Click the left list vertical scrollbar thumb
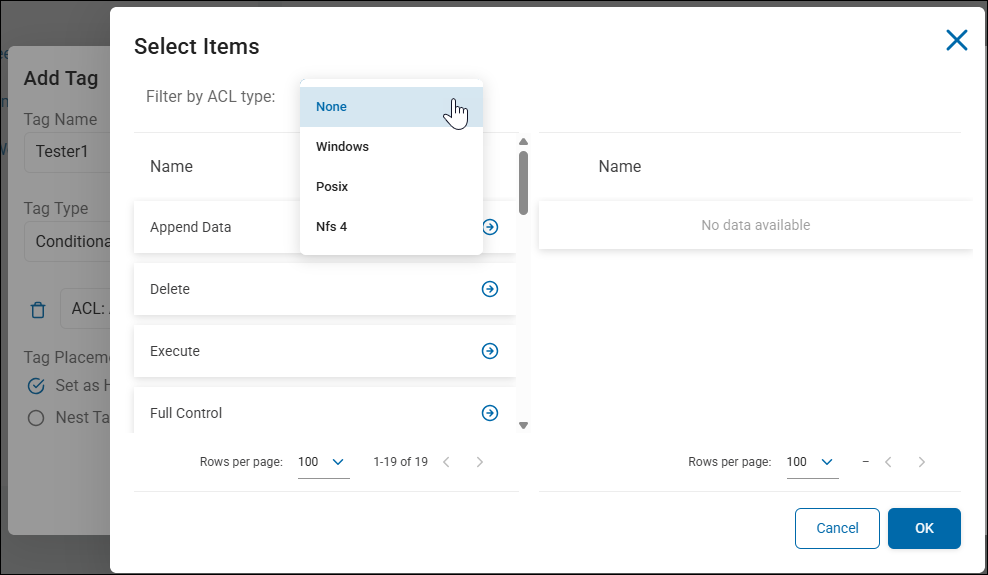The width and height of the screenshot is (988, 575). pos(523,182)
